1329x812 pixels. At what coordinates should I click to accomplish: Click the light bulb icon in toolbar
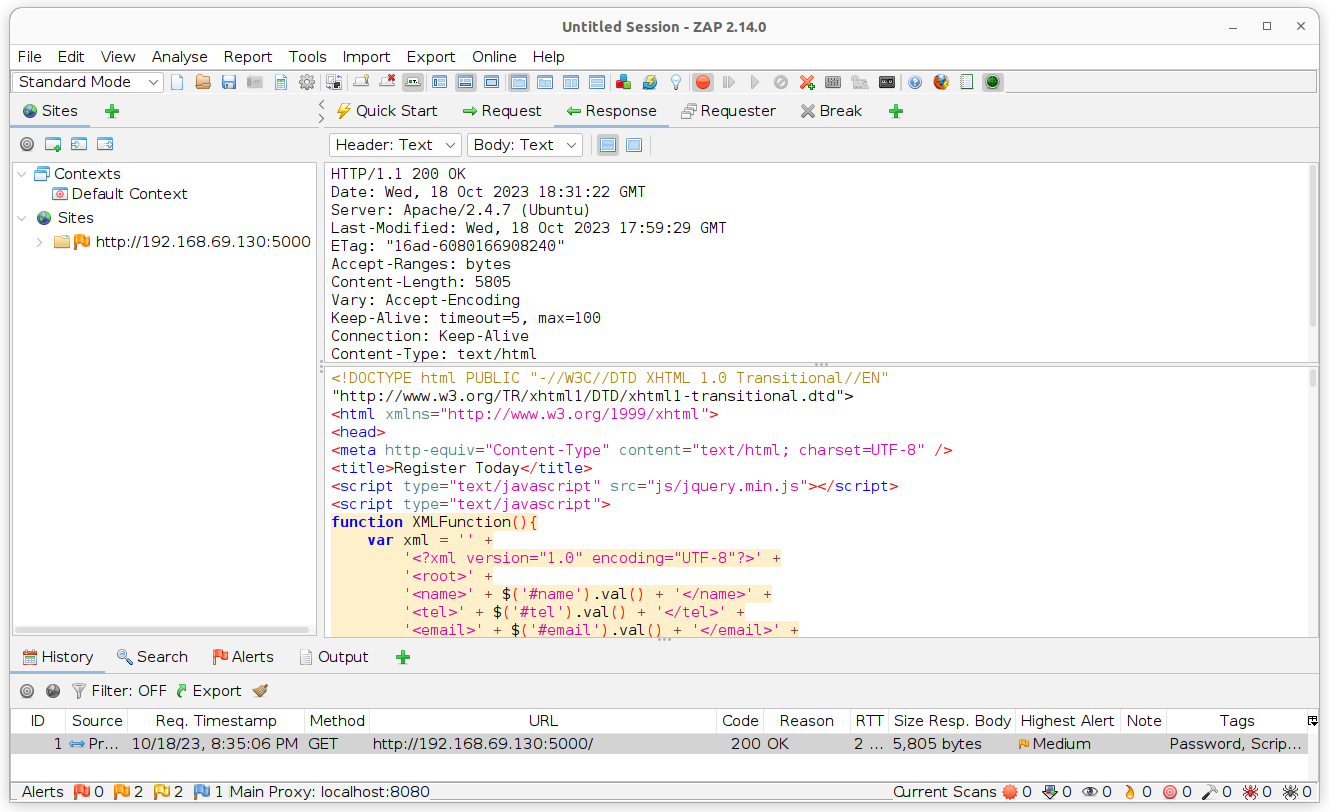point(676,82)
